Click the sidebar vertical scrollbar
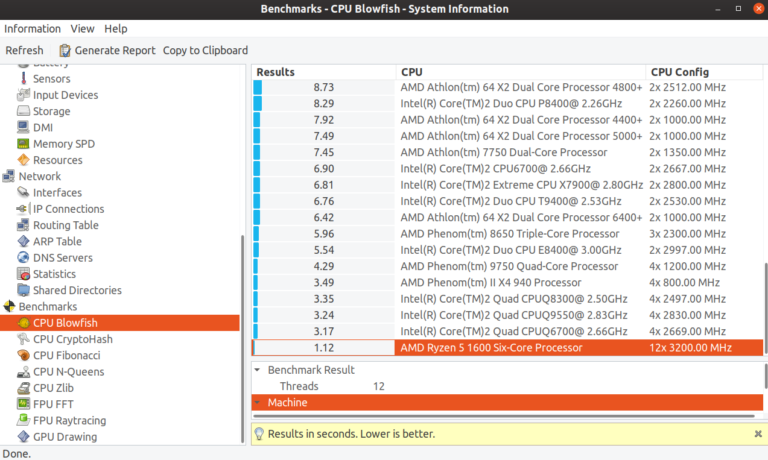 coord(242,338)
